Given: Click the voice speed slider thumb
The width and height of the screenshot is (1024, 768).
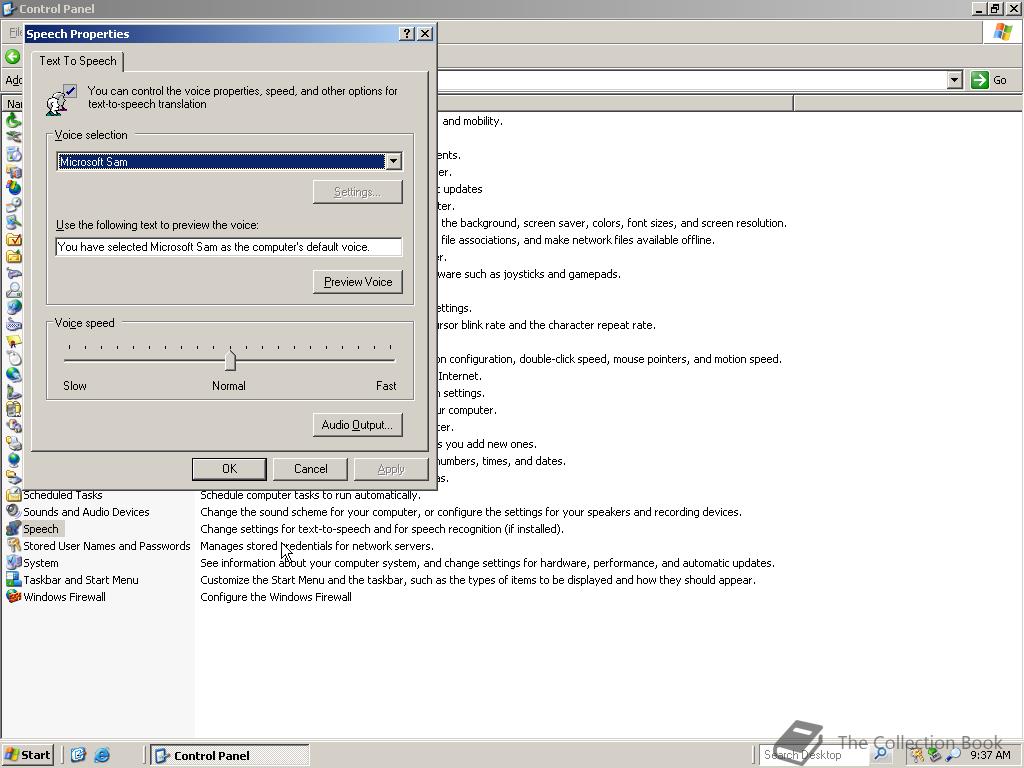Looking at the screenshot, I should tap(230, 360).
